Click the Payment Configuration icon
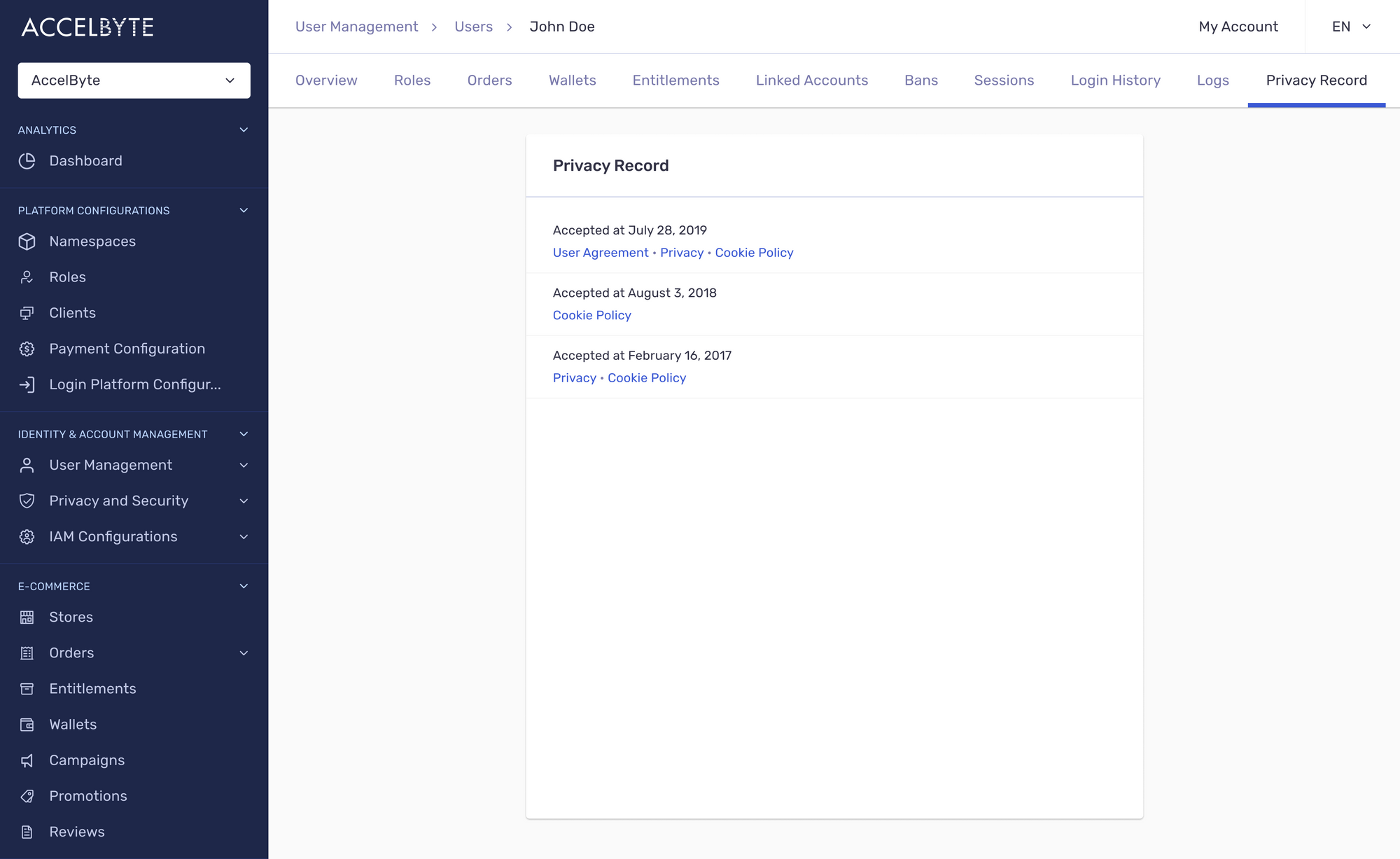Image resolution: width=1400 pixels, height=859 pixels. click(28, 348)
